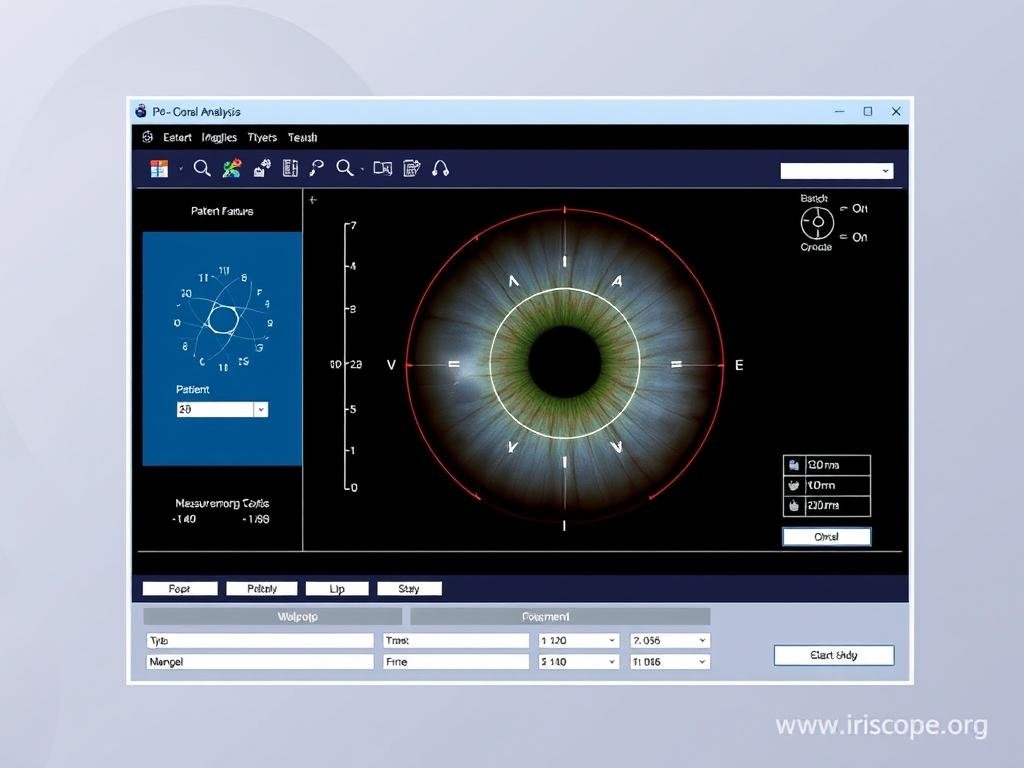Select the magnifier zoom tool in the toolbar
Viewport: 1024px width, 768px height.
[201, 168]
